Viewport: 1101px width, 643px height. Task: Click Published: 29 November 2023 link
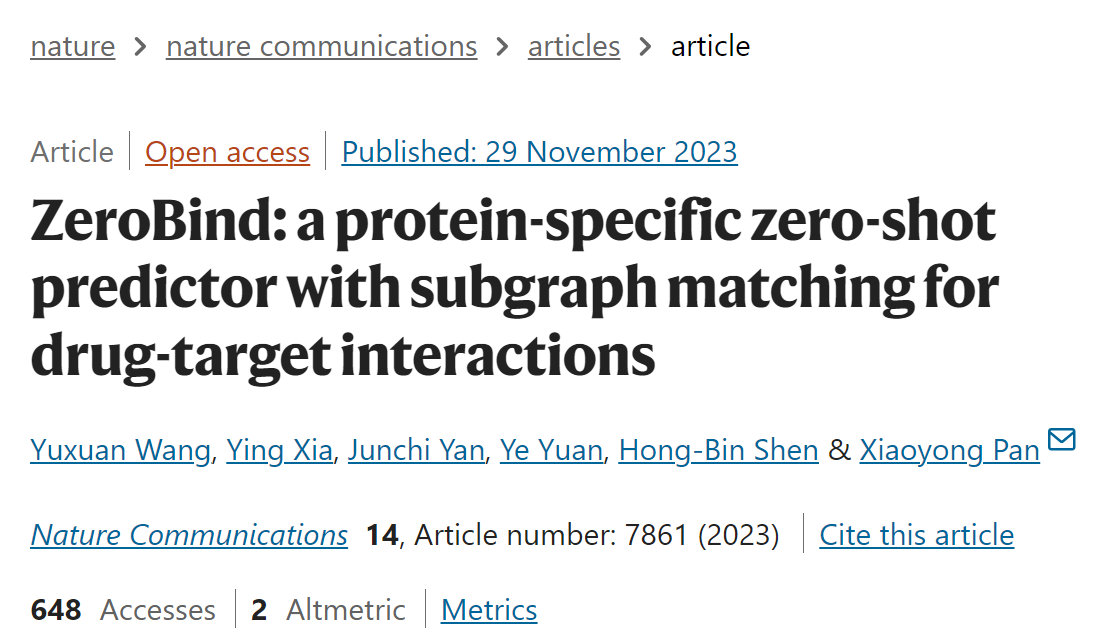click(539, 152)
